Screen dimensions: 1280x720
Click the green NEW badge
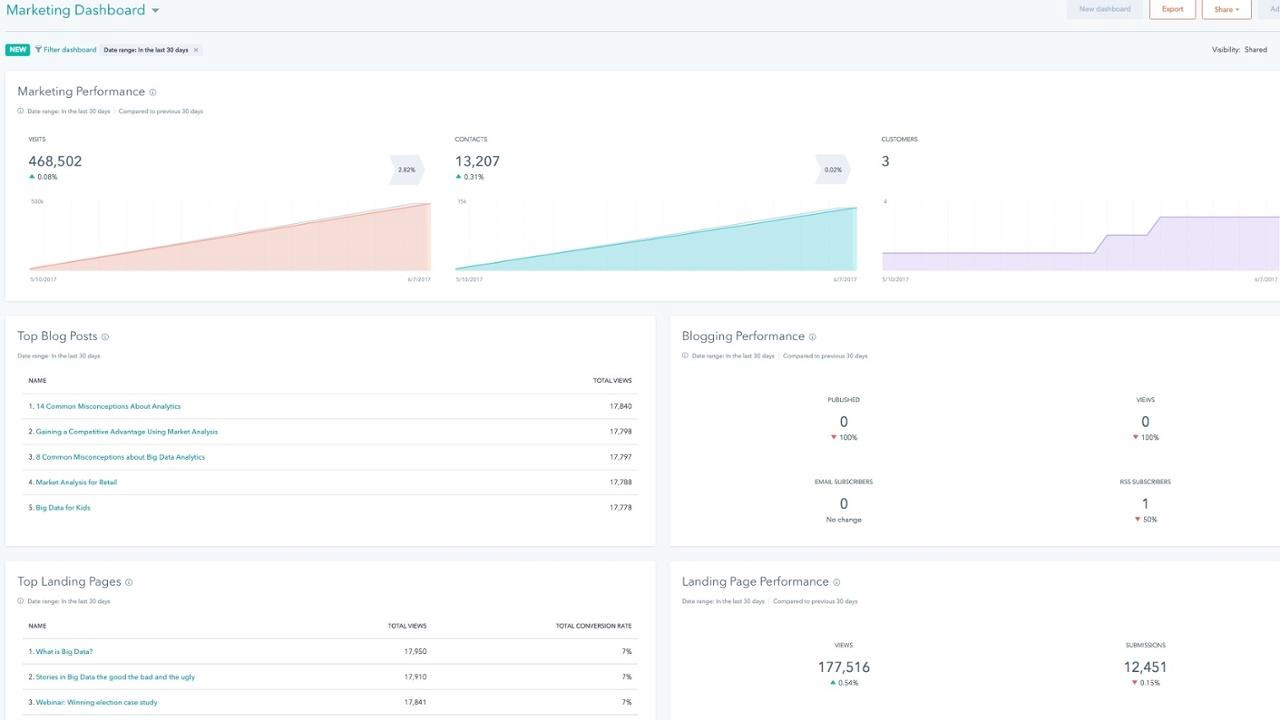(17, 48)
